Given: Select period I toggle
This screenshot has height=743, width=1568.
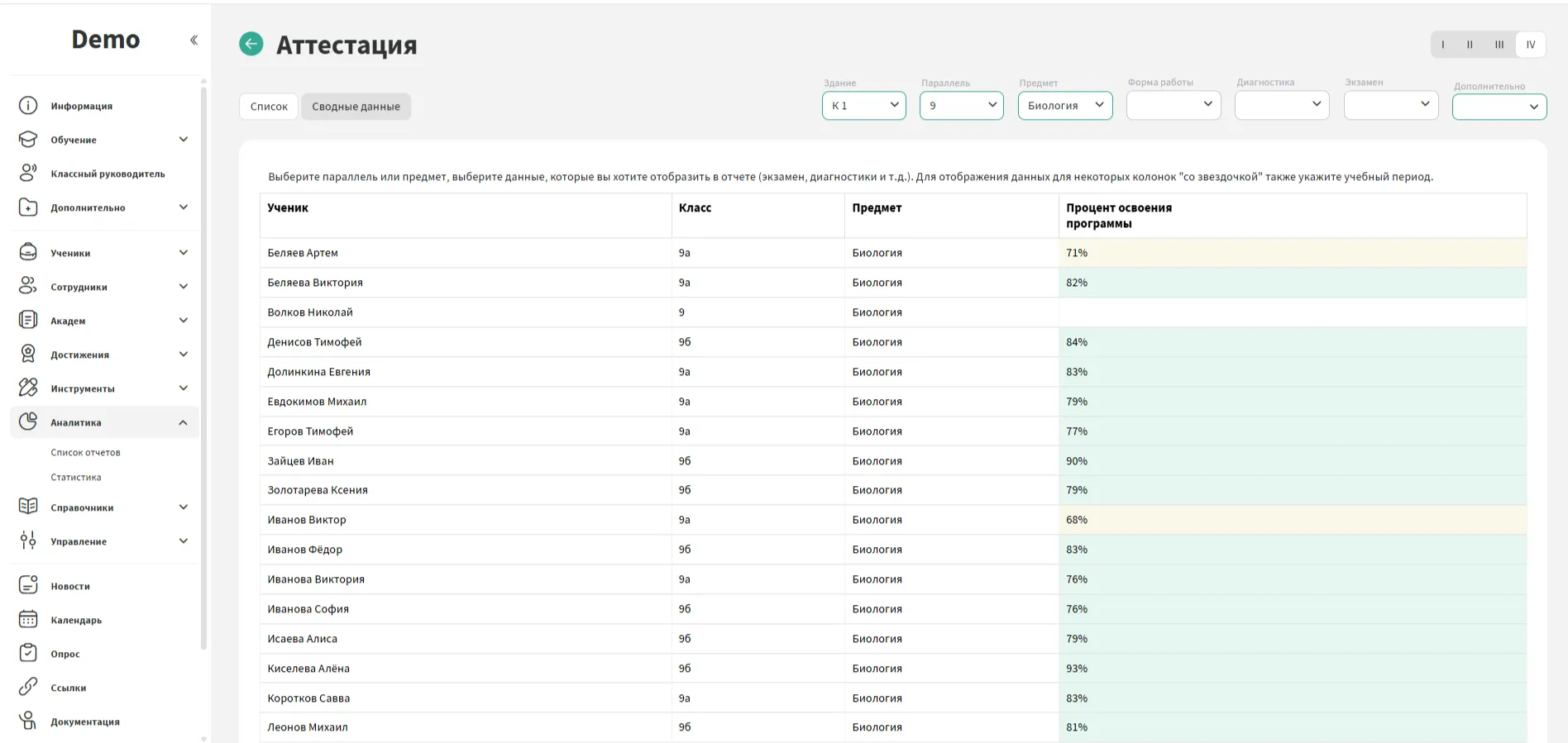Looking at the screenshot, I should 1443,45.
